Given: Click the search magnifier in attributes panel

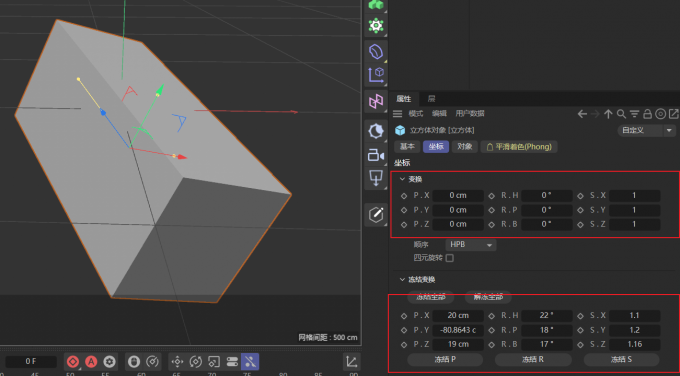Looking at the screenshot, I should click(621, 114).
